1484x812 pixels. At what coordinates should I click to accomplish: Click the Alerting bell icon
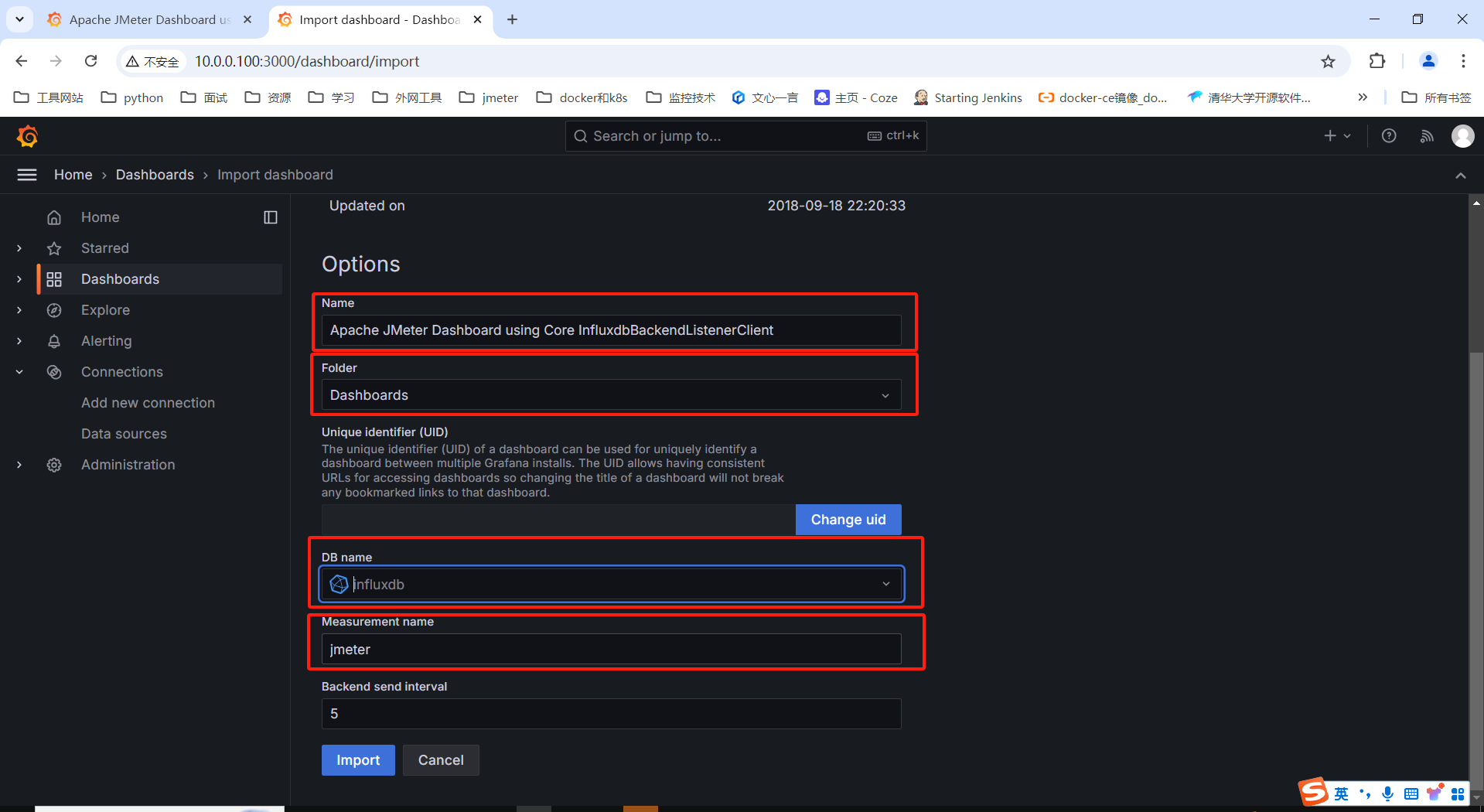54,341
